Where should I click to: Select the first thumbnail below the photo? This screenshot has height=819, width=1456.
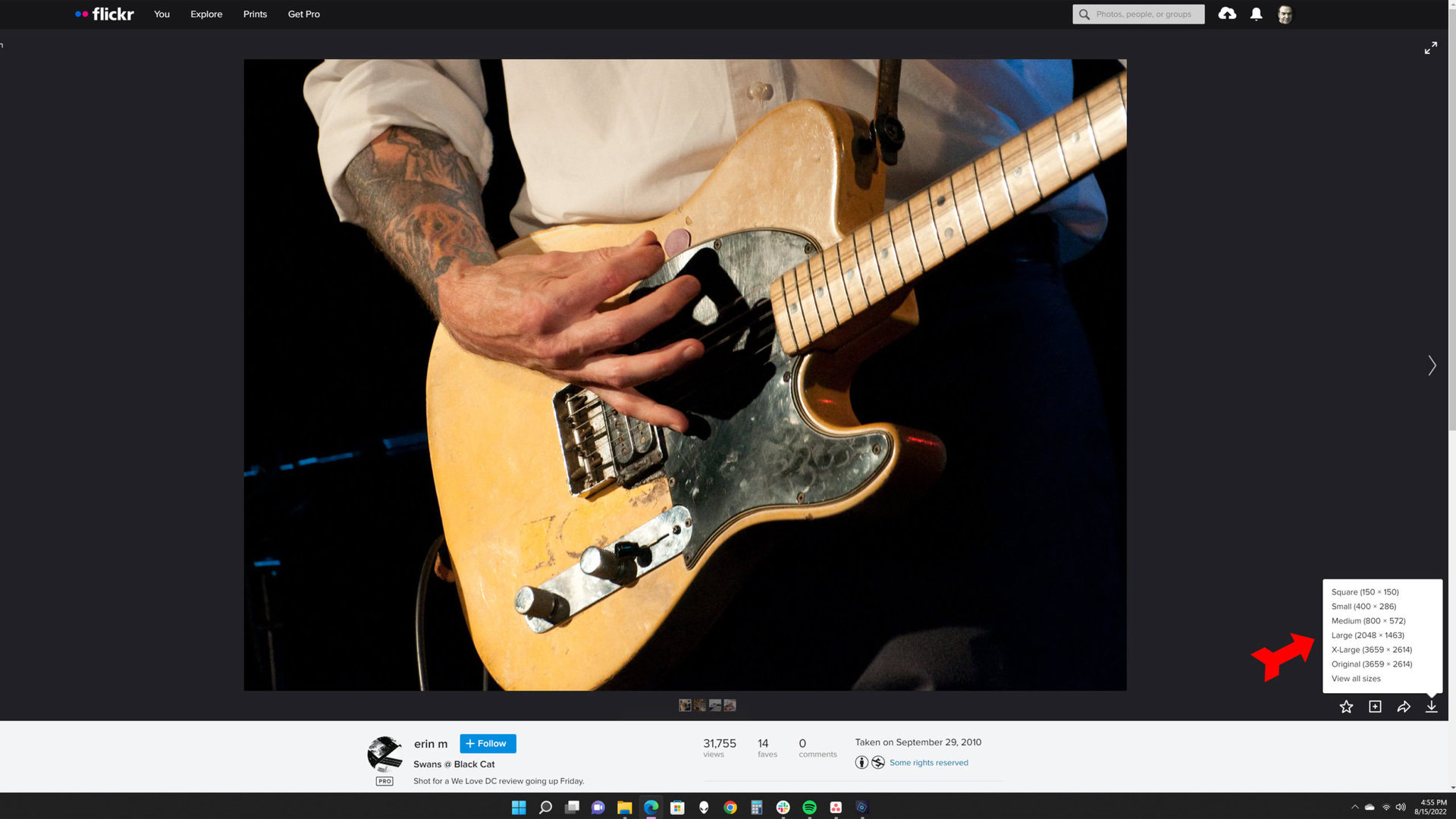pos(685,705)
